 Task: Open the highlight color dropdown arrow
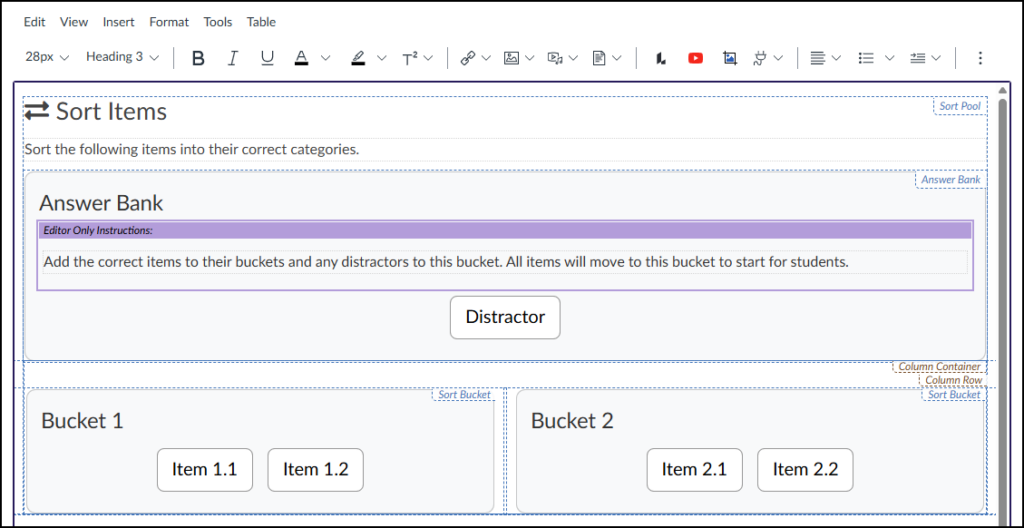pos(382,58)
